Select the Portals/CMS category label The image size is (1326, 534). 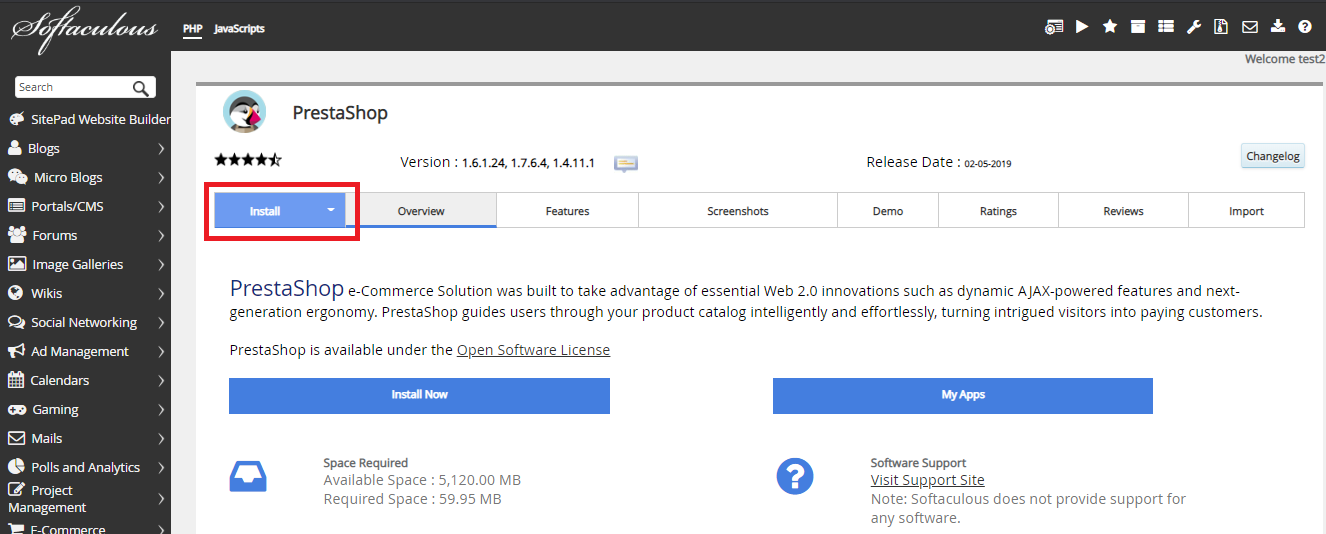tap(67, 206)
